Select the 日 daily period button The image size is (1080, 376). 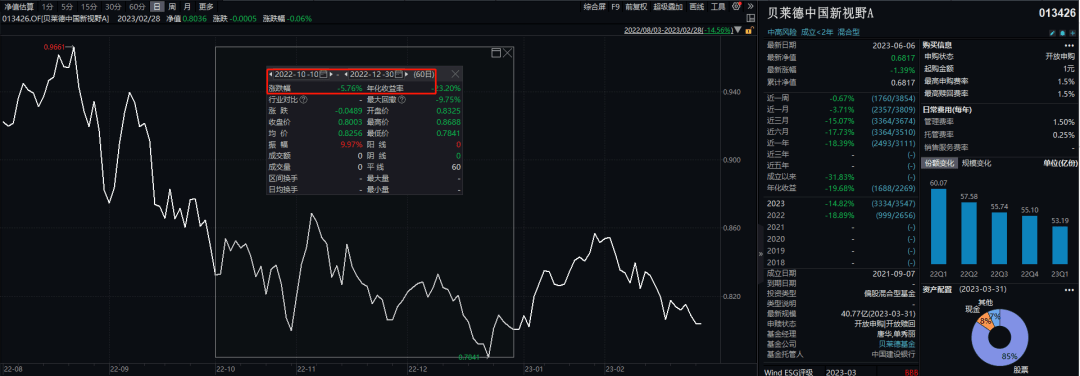click(x=158, y=6)
